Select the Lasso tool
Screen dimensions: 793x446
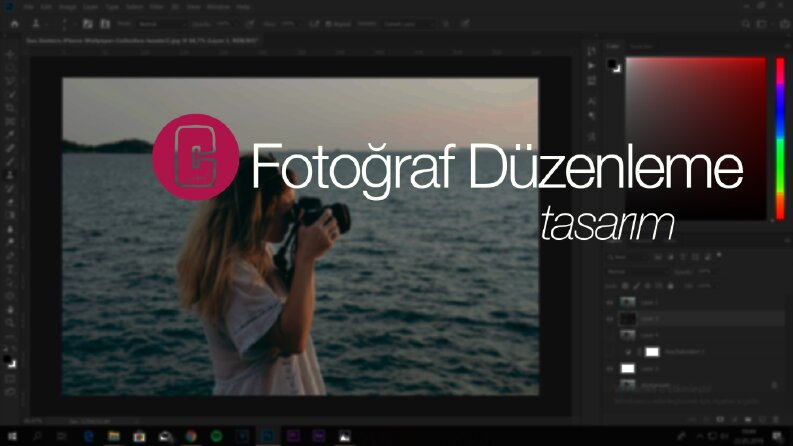(x=10, y=81)
